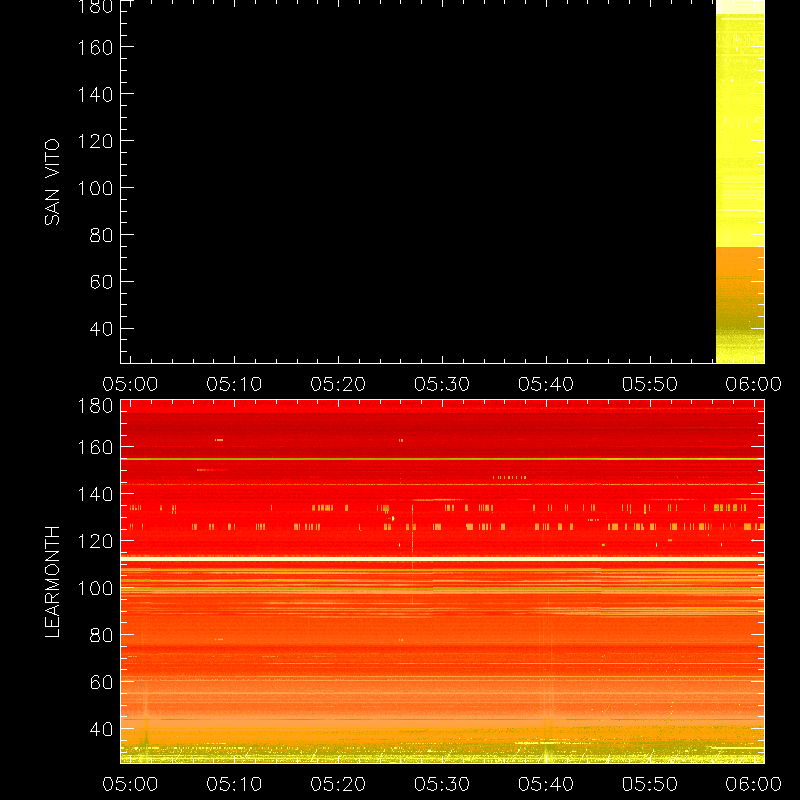Click 05:50 time label under SAN VITO plot
Viewport: 800px width, 800px height.
click(649, 384)
